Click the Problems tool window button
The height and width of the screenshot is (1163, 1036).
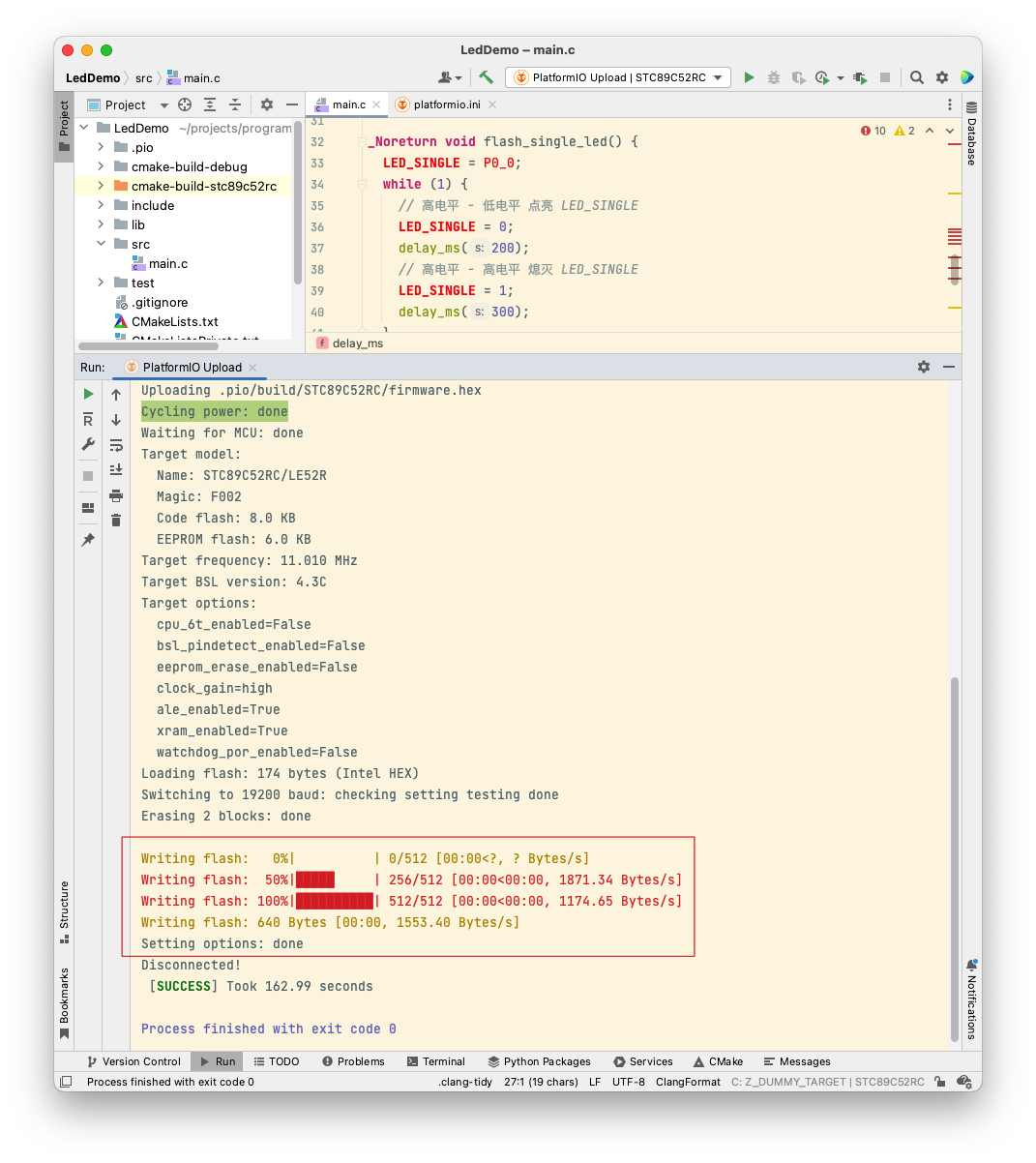[353, 1061]
